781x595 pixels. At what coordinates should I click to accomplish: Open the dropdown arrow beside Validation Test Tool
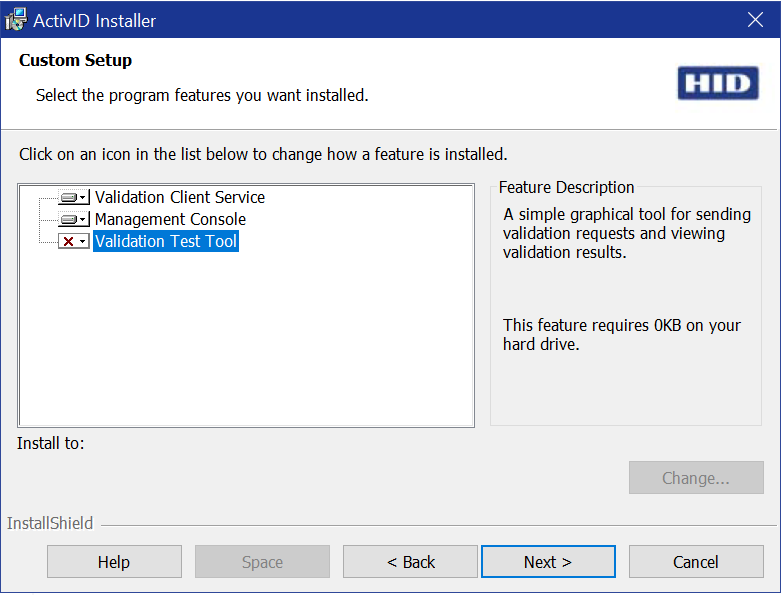[x=83, y=241]
